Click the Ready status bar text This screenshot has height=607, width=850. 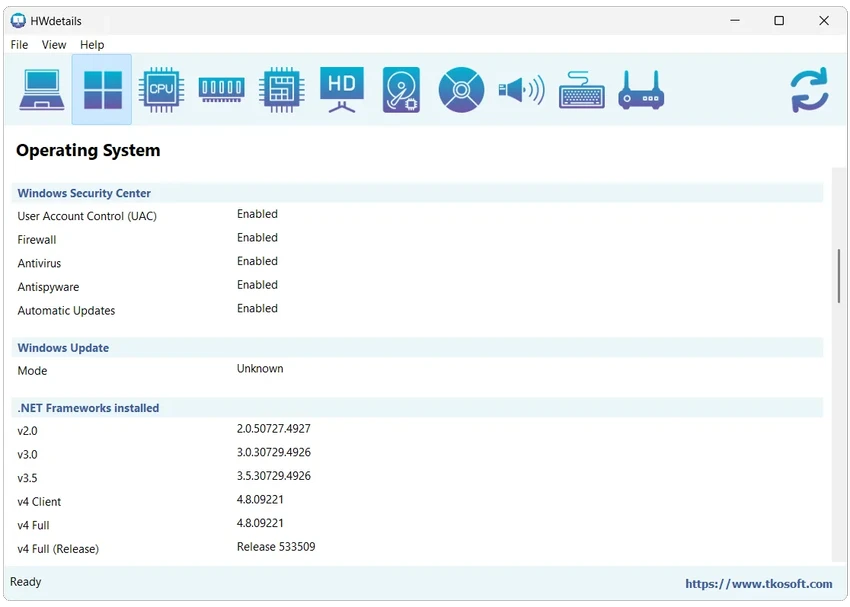25,582
